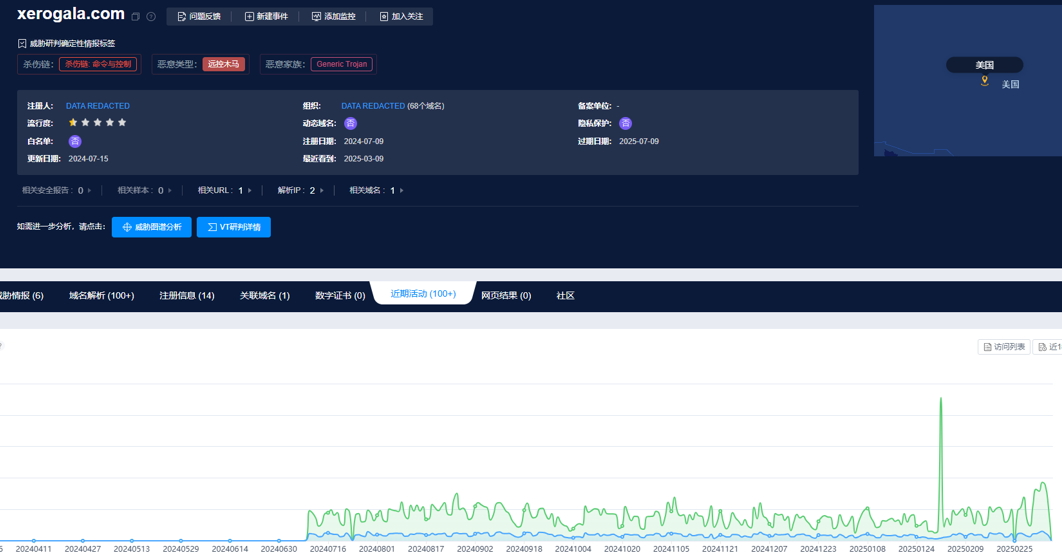Click the last gray star in 流行度
The image size is (1062, 557).
pyautogui.click(x=122, y=123)
